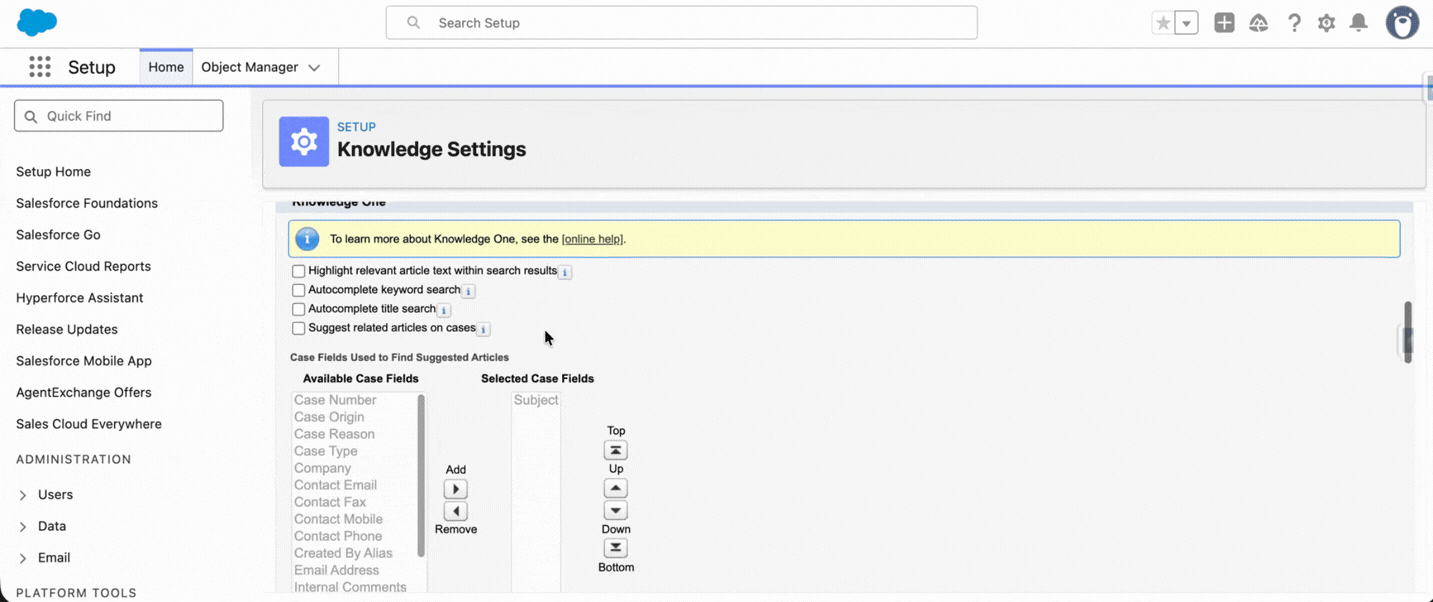1433x602 pixels.
Task: Select Case Origin in available fields
Action: (x=329, y=417)
